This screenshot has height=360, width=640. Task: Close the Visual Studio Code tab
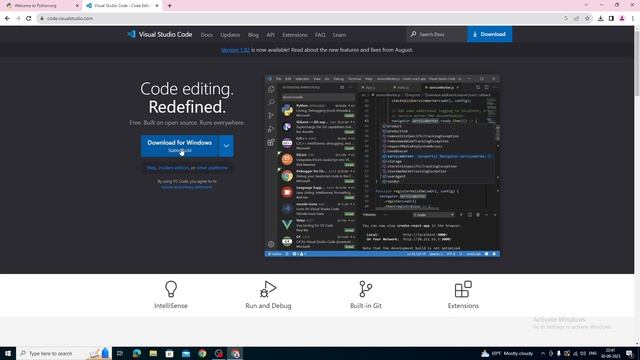157,6
